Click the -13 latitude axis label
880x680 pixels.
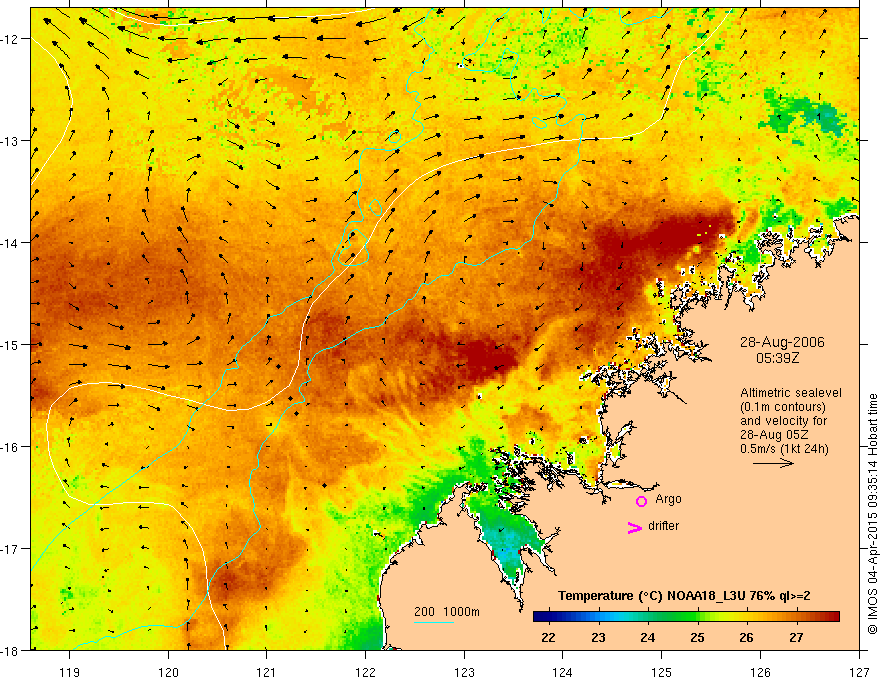coord(11,141)
